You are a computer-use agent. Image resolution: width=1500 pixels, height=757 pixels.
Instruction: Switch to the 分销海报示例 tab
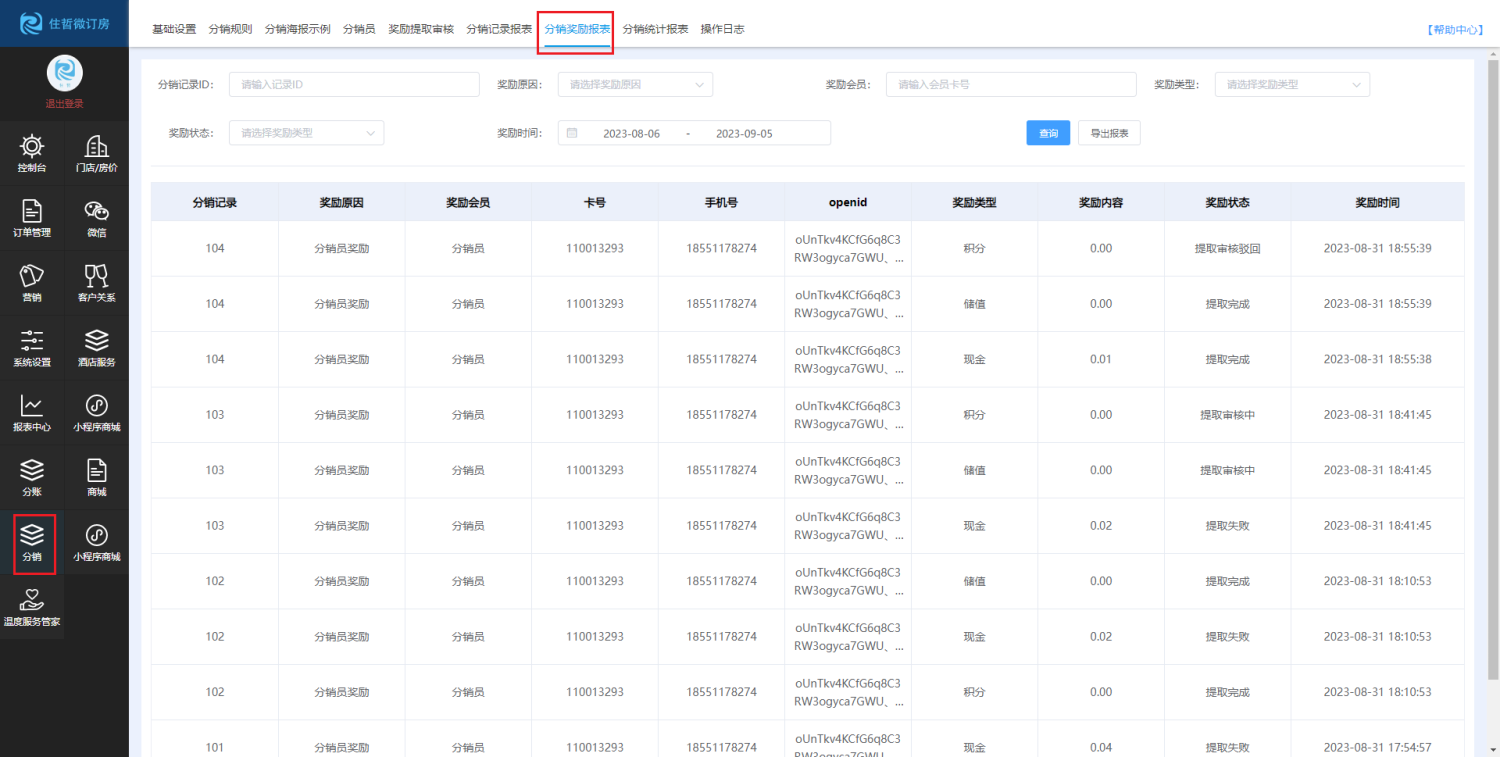point(297,29)
